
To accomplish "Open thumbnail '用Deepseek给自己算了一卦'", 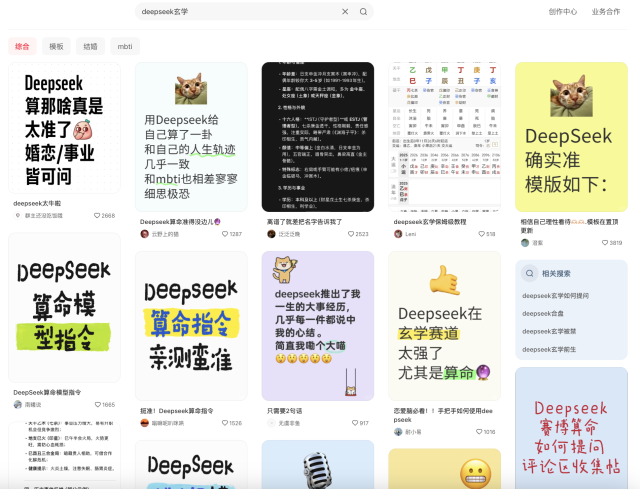I will [x=191, y=137].
